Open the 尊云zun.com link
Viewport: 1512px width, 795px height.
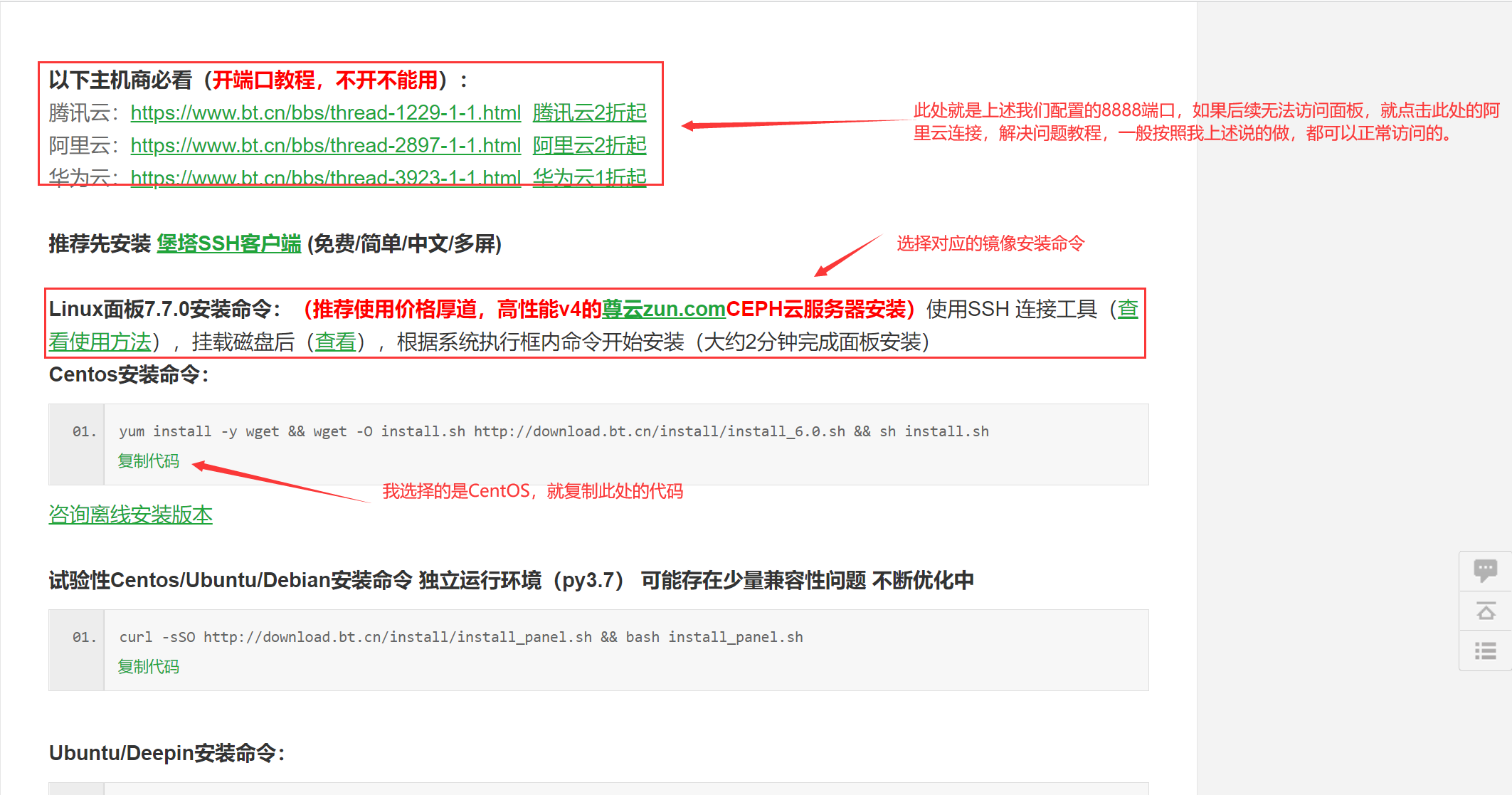coord(664,309)
